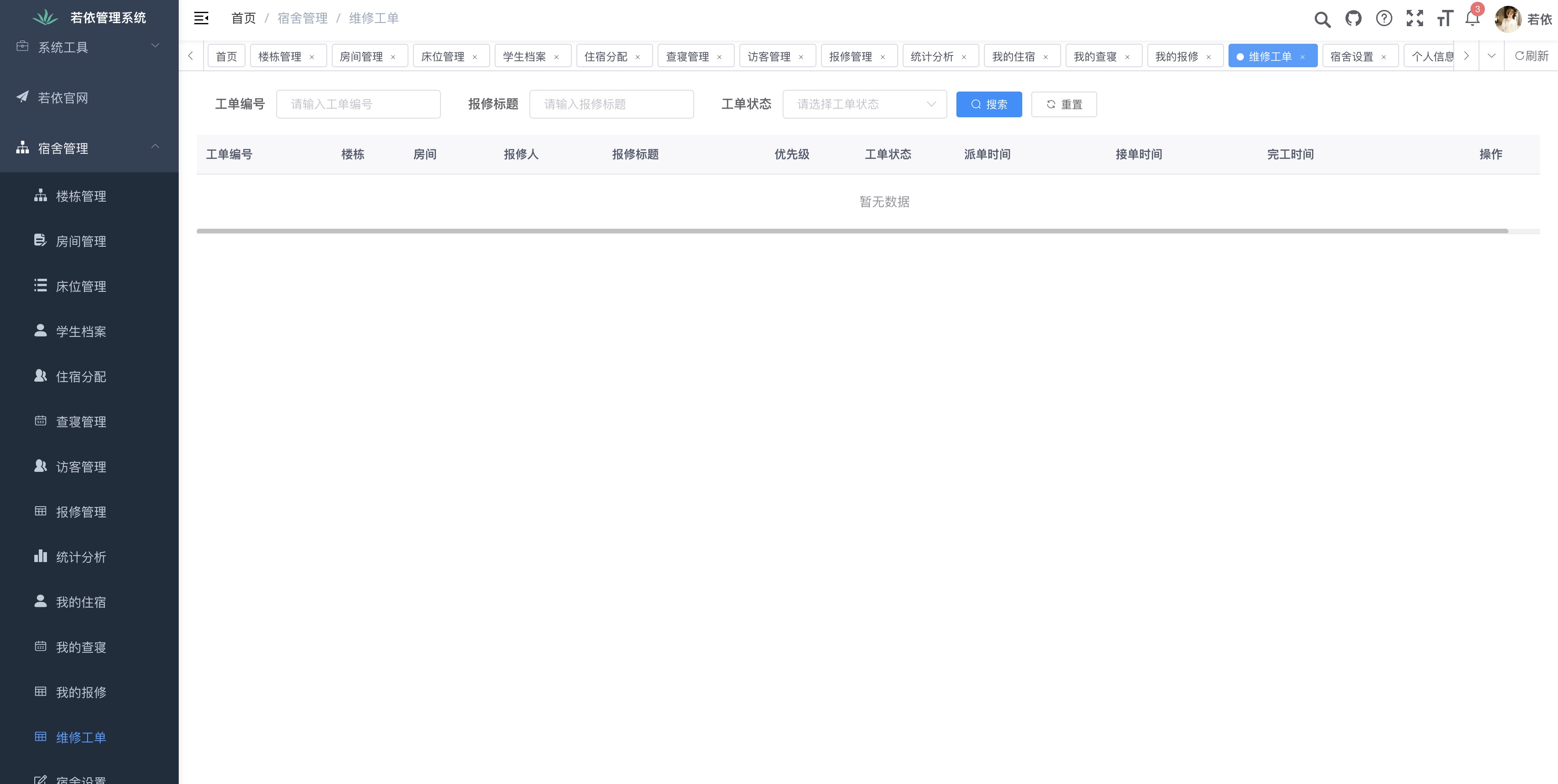Click the 刷新 refresh button
Image resolution: width=1558 pixels, height=784 pixels.
tap(1531, 55)
